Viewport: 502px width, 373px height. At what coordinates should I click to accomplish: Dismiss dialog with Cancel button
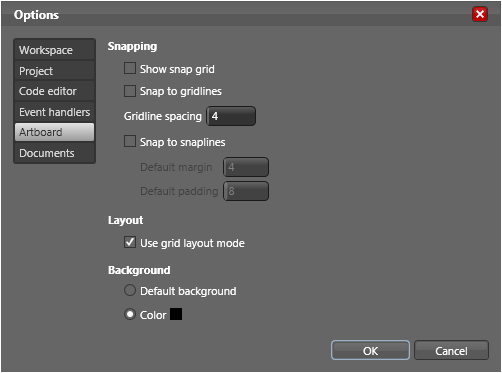[451, 350]
